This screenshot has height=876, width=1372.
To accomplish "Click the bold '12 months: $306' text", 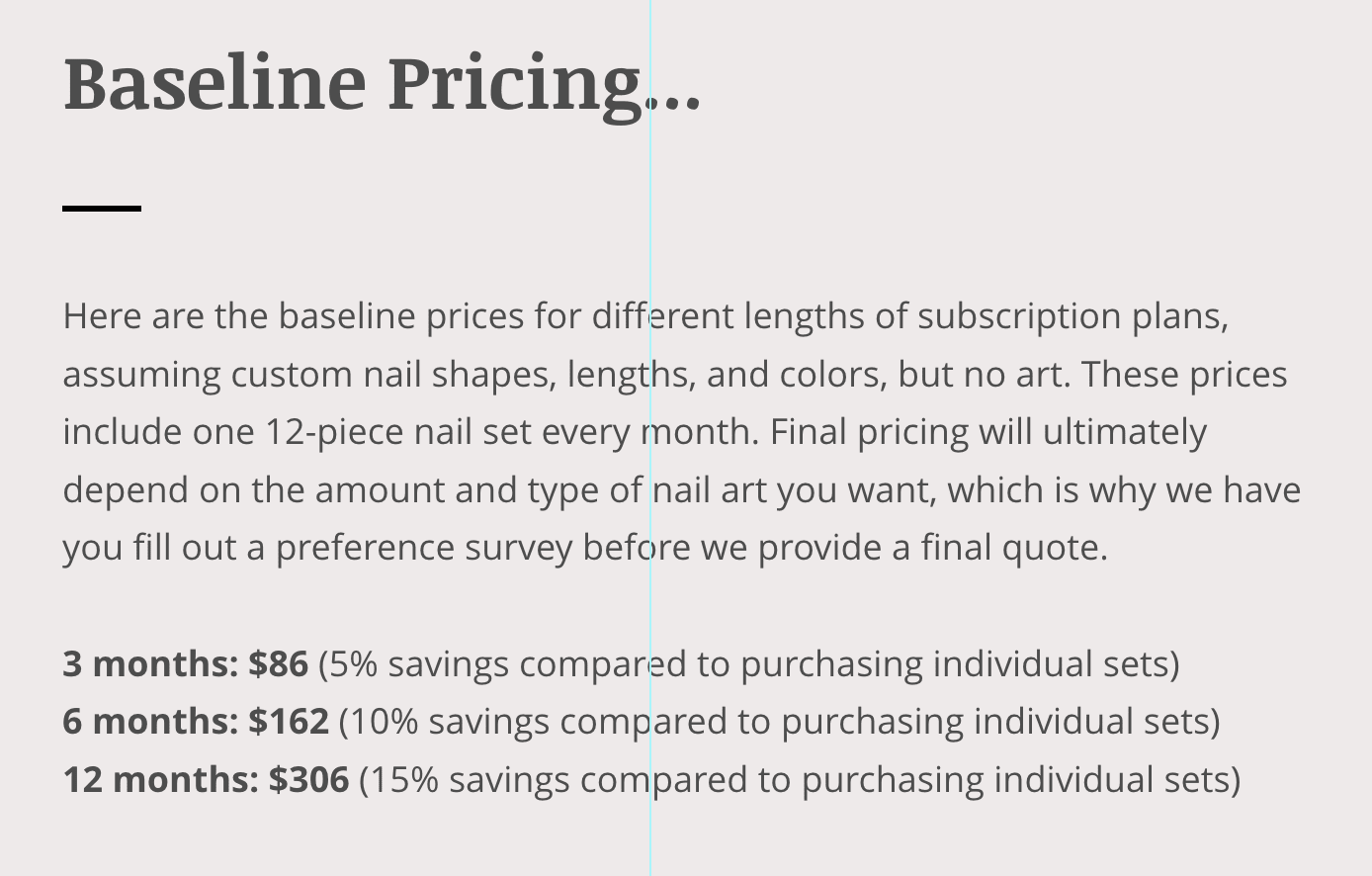I will coord(206,779).
